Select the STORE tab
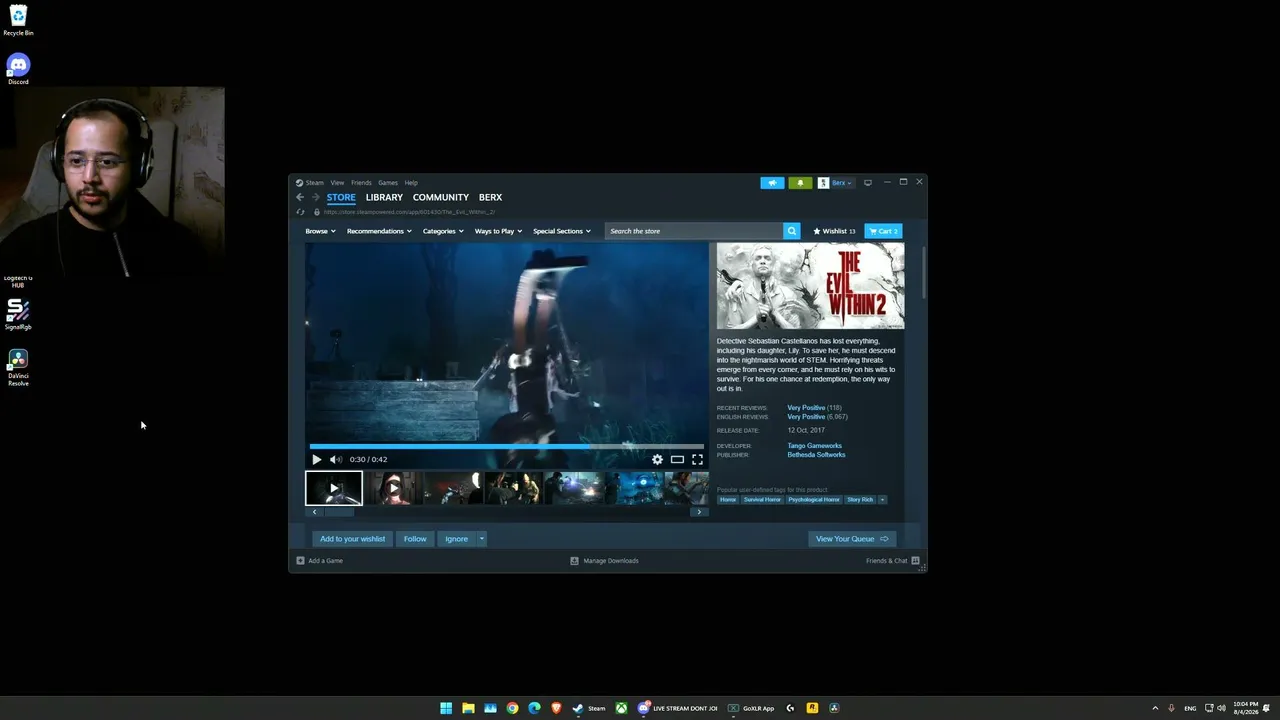Screen dimensions: 1280x720 pos(341,197)
